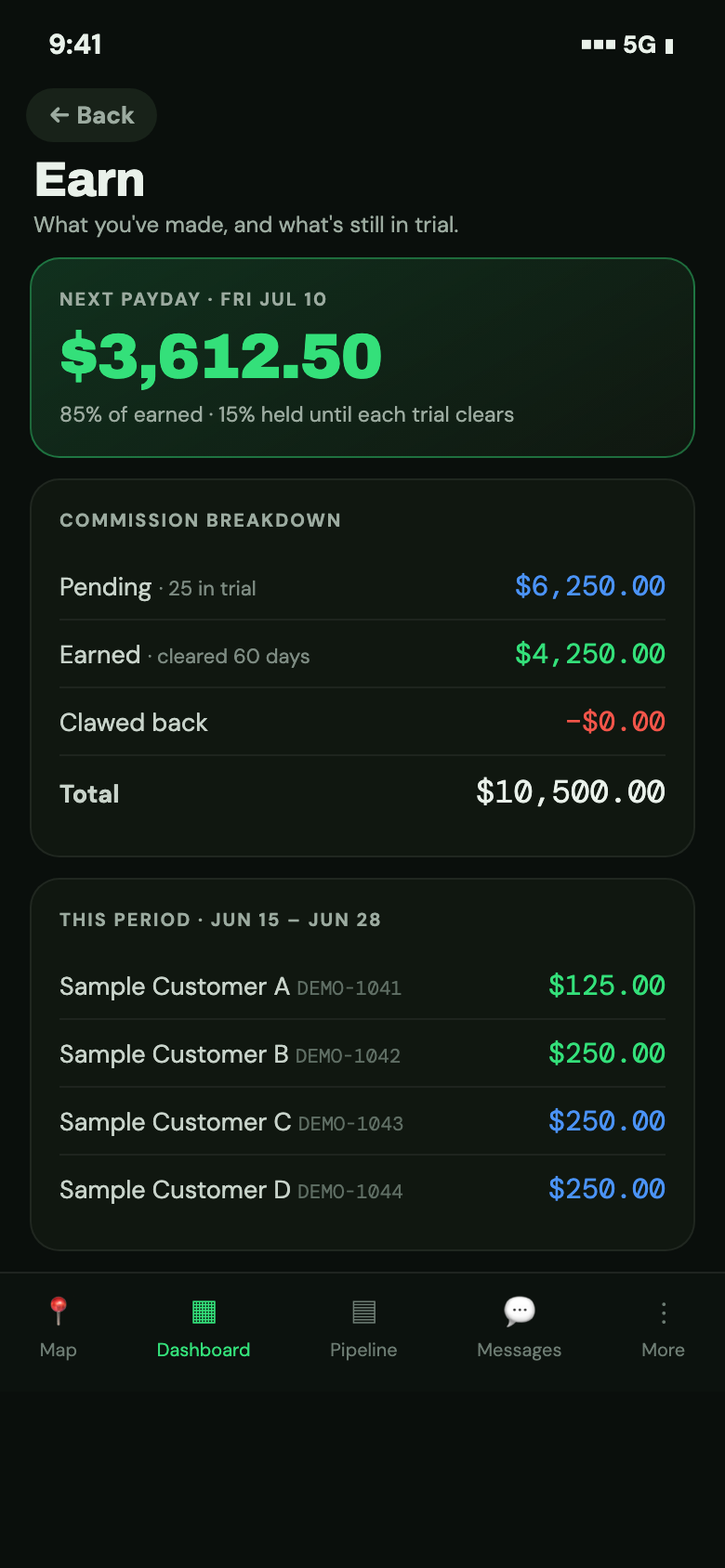The width and height of the screenshot is (725, 1568).
Task: Tap the -$0.00 clawed back amount
Action: click(615, 722)
